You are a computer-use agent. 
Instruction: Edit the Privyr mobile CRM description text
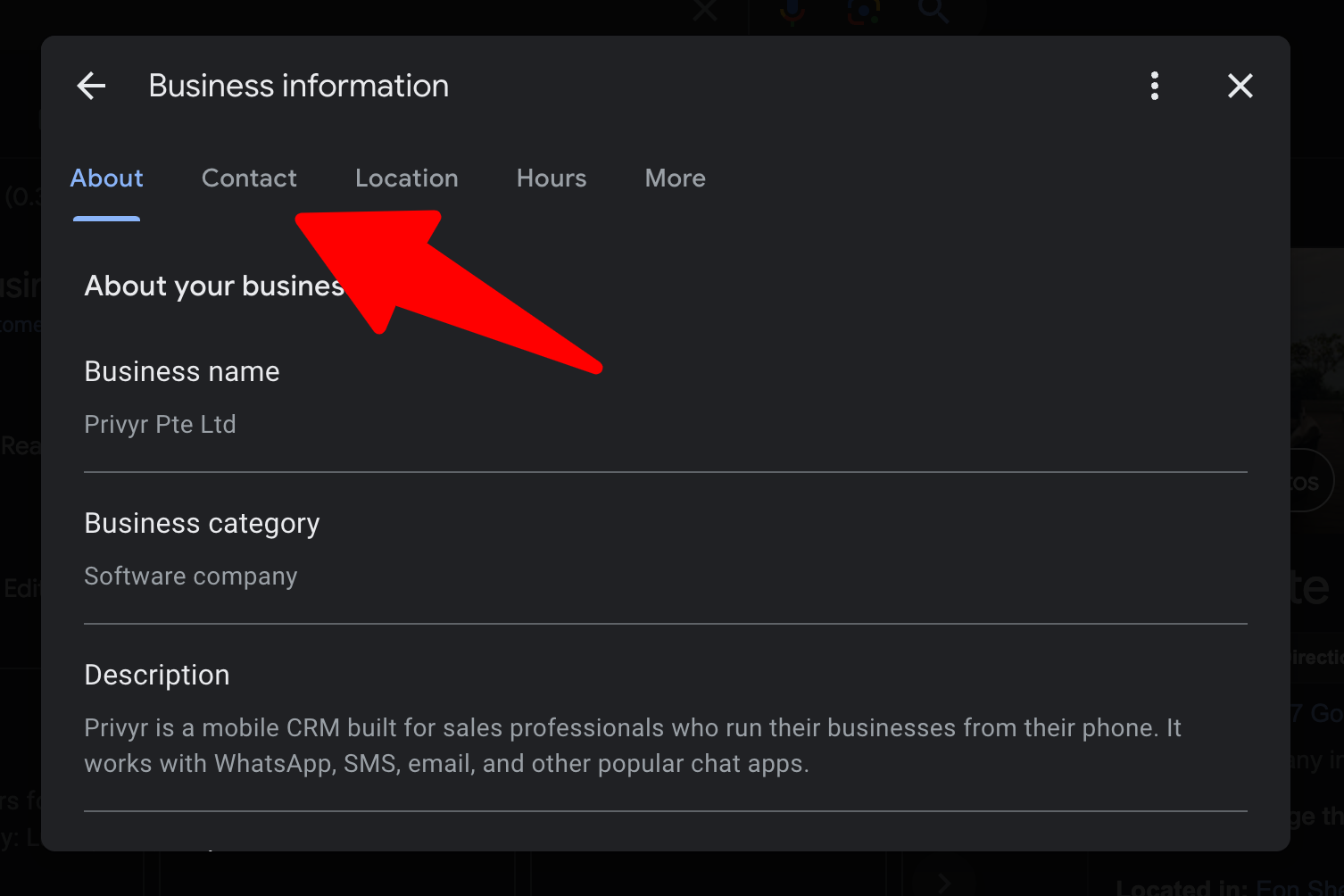[633, 745]
